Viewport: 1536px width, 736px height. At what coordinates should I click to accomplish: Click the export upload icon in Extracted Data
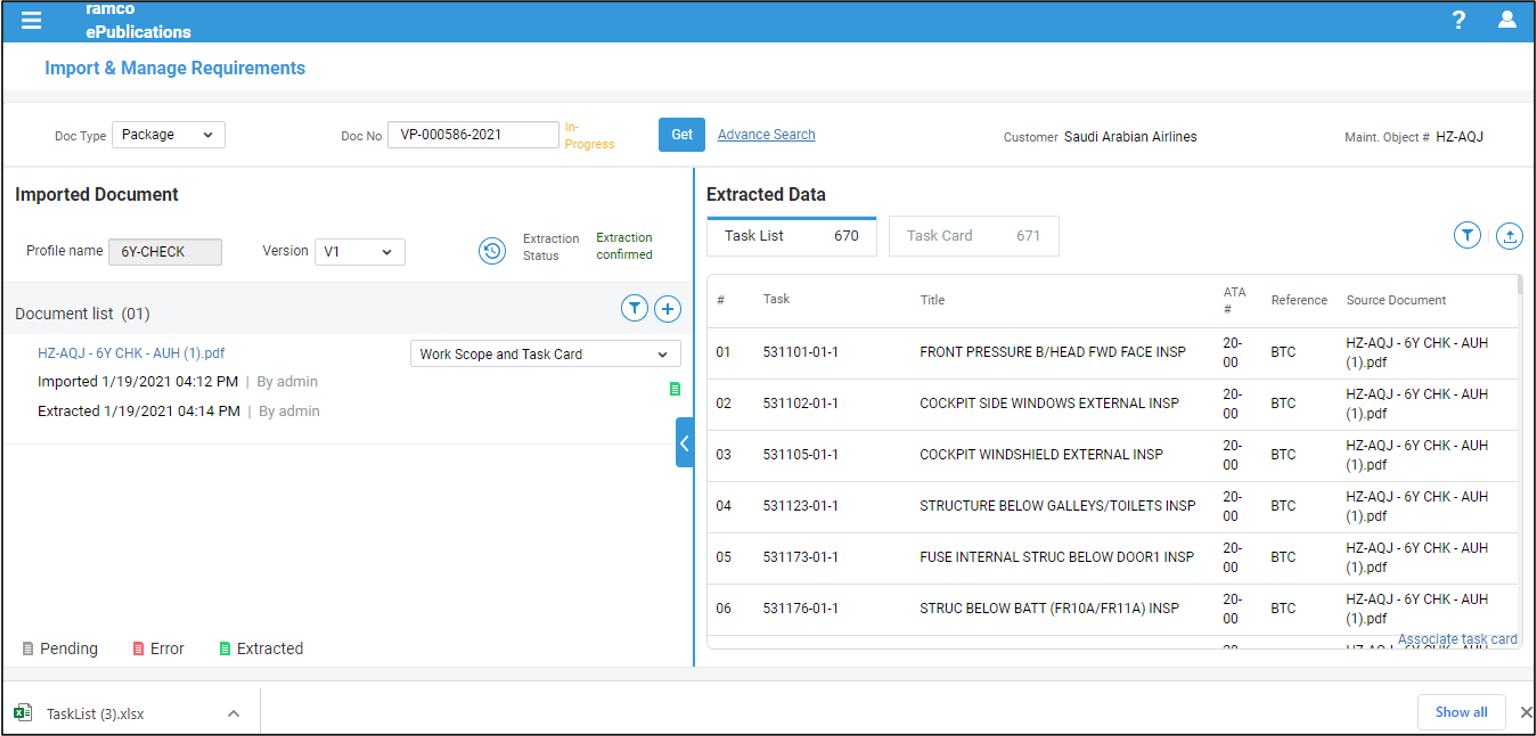point(1510,236)
